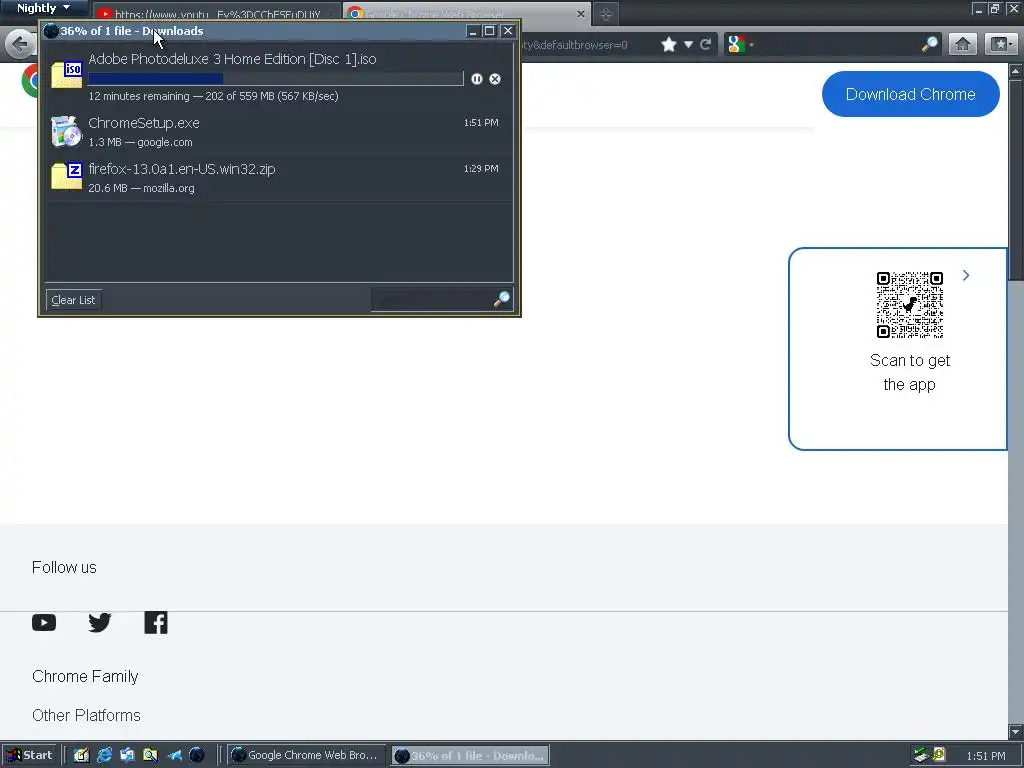Screen dimensions: 1024x768
Task: Open the Facebook social icon
Action: pyautogui.click(x=156, y=622)
